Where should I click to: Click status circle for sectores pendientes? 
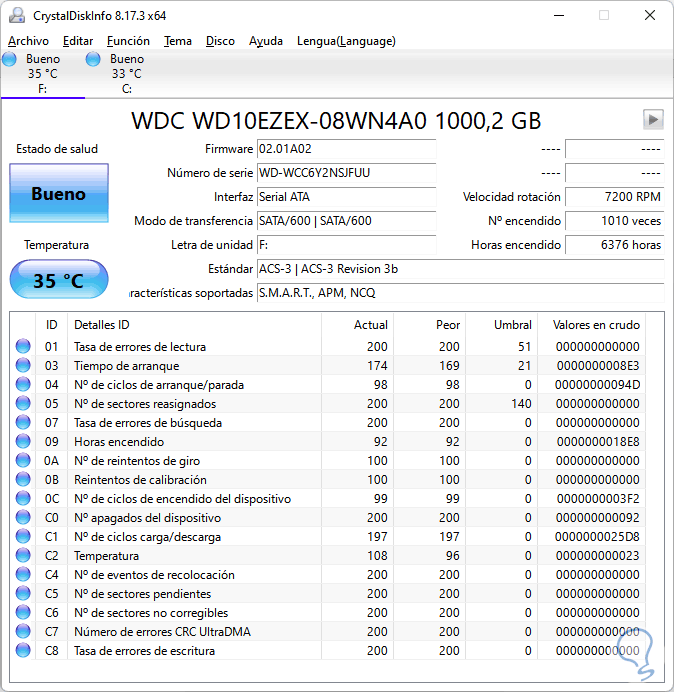(x=23, y=593)
